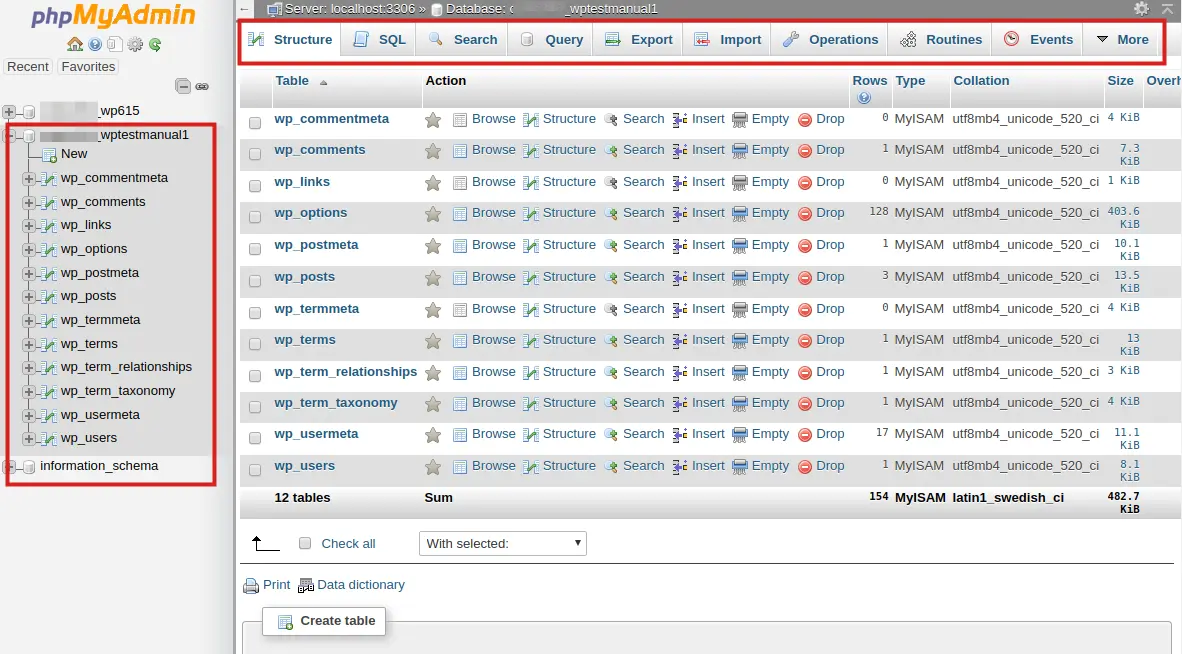Image resolution: width=1182 pixels, height=654 pixels.
Task: Click the Create table button
Action: [324, 620]
